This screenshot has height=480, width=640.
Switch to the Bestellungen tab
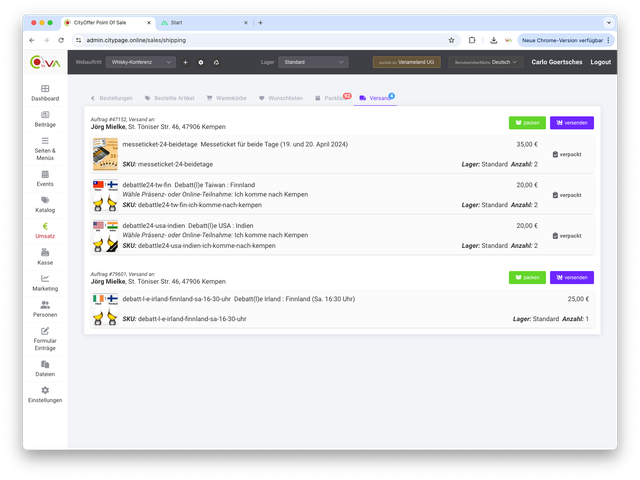(x=112, y=98)
